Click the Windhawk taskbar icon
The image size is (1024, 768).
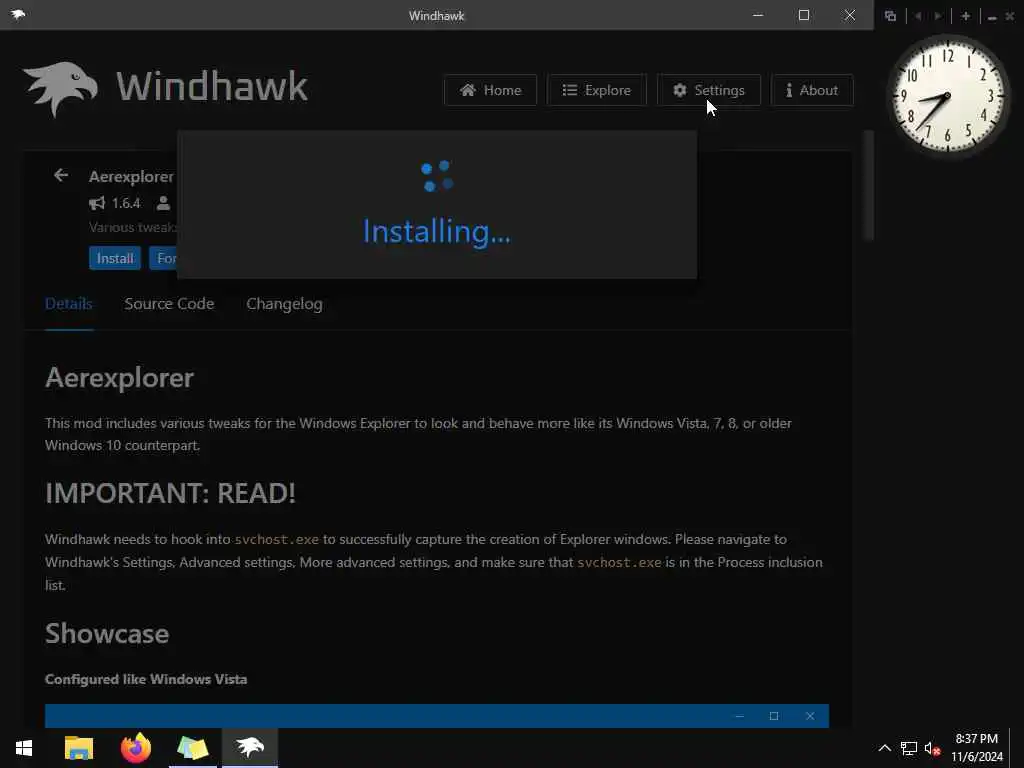tap(249, 748)
